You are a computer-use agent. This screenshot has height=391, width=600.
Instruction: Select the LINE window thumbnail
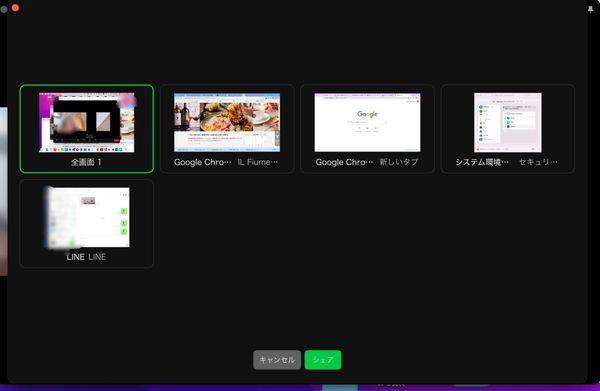(x=87, y=223)
